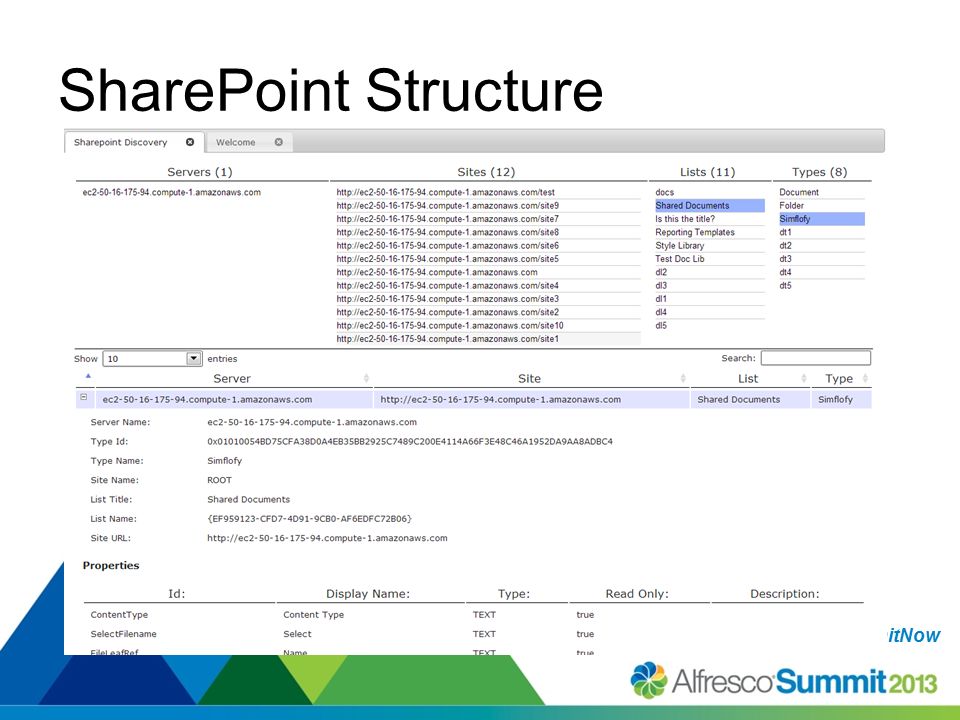Click SelectFilename in the Properties table
Viewport: 960px width, 720px height.
click(124, 634)
